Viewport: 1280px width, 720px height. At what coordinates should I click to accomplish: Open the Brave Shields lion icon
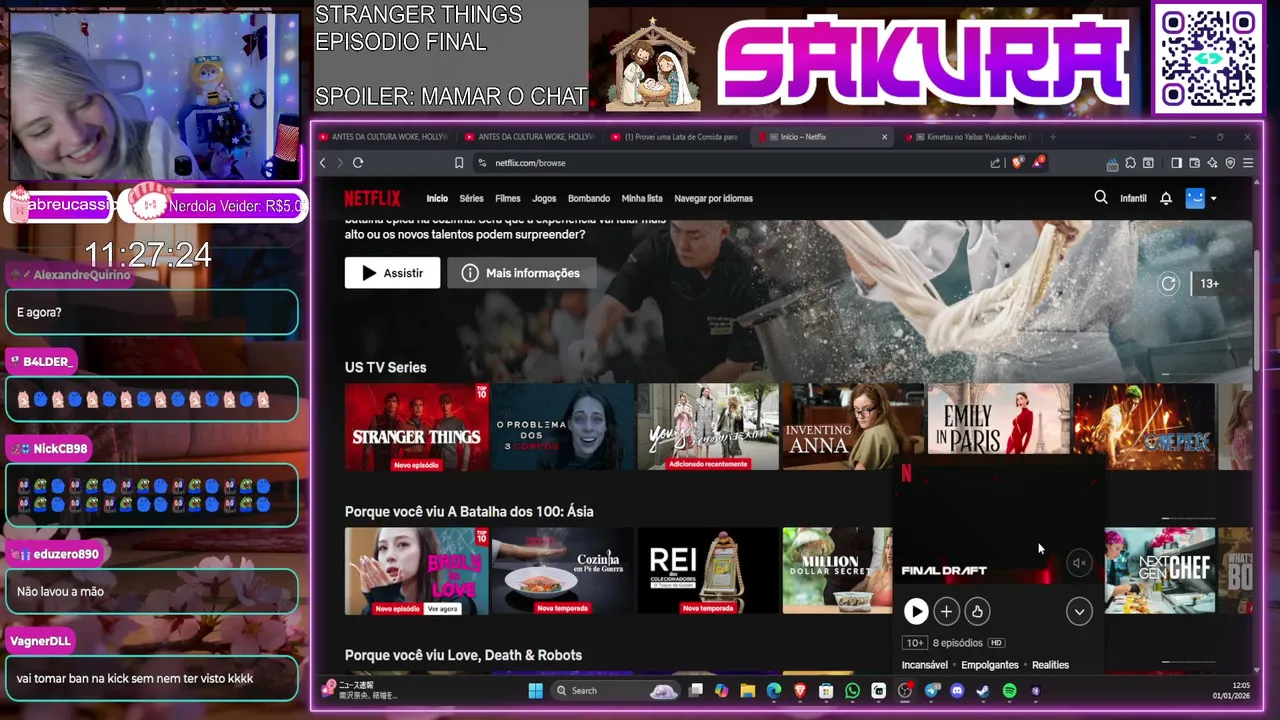(x=1018, y=163)
